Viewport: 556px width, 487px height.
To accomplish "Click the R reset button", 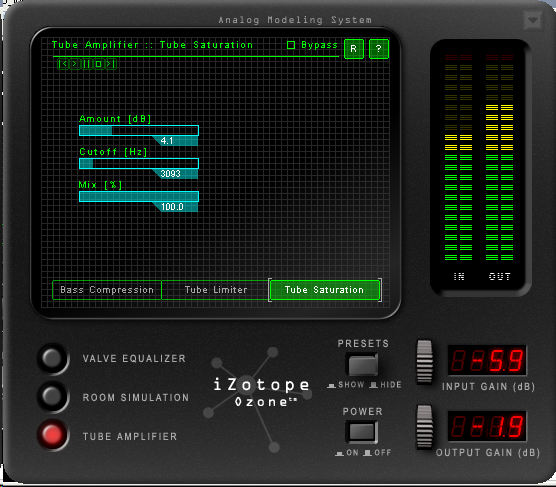I will 354,49.
